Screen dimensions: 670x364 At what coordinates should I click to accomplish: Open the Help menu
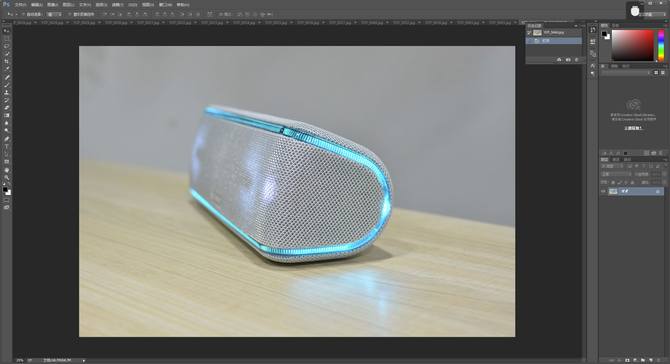[183, 5]
